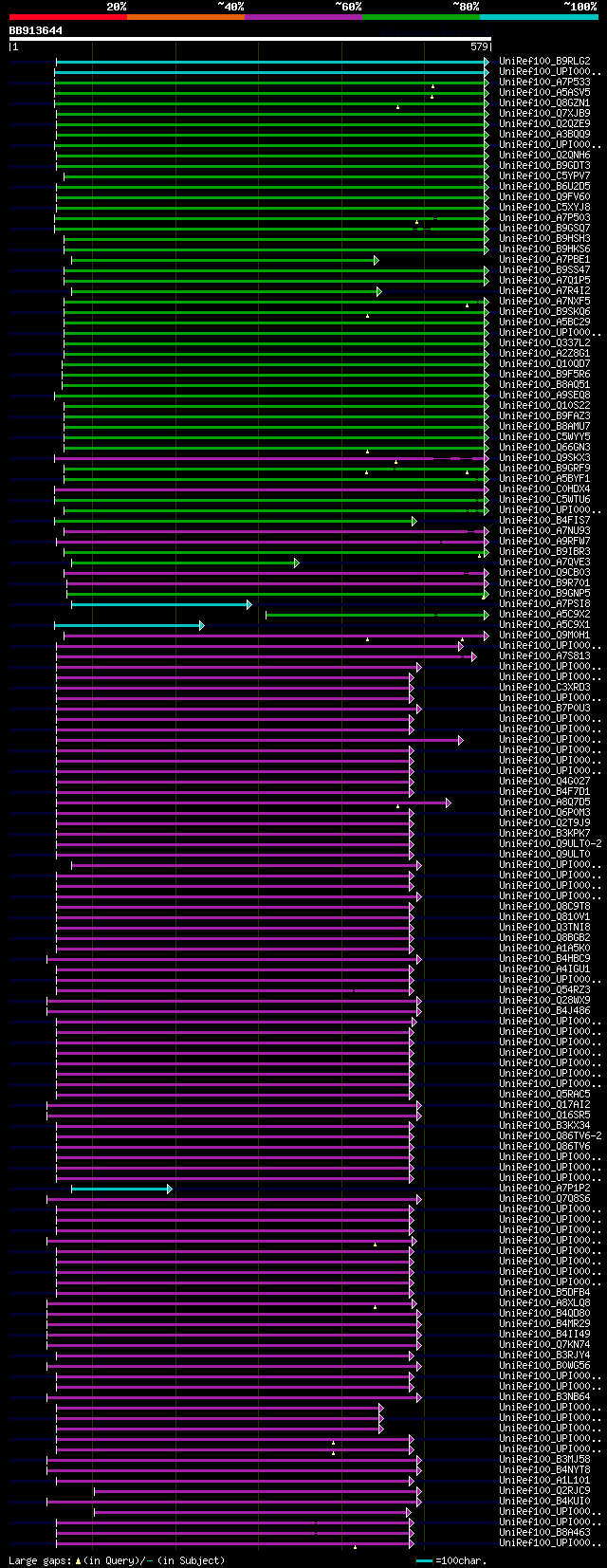Click the purple ~60% legend segment
The height and width of the screenshot is (1568, 607).
pyautogui.click(x=303, y=17)
